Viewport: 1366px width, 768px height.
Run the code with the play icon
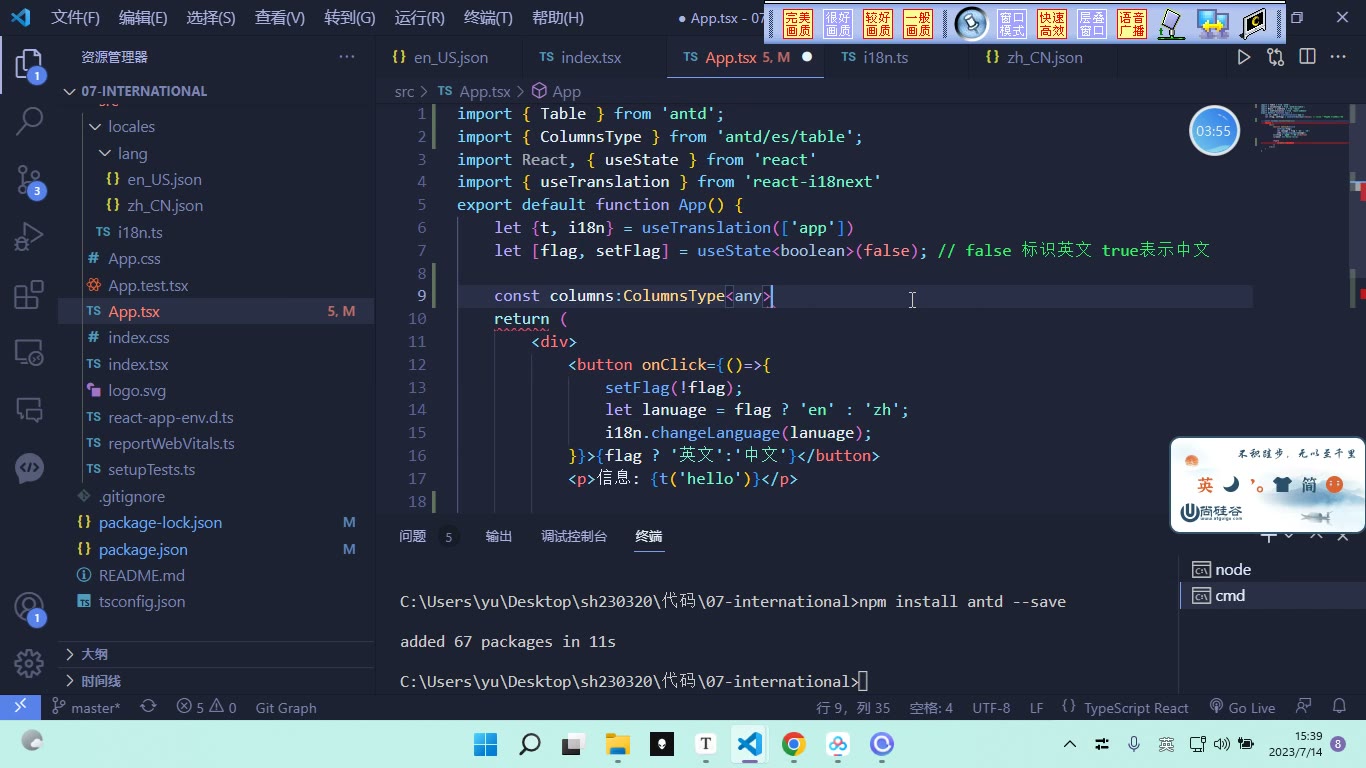(x=1244, y=57)
